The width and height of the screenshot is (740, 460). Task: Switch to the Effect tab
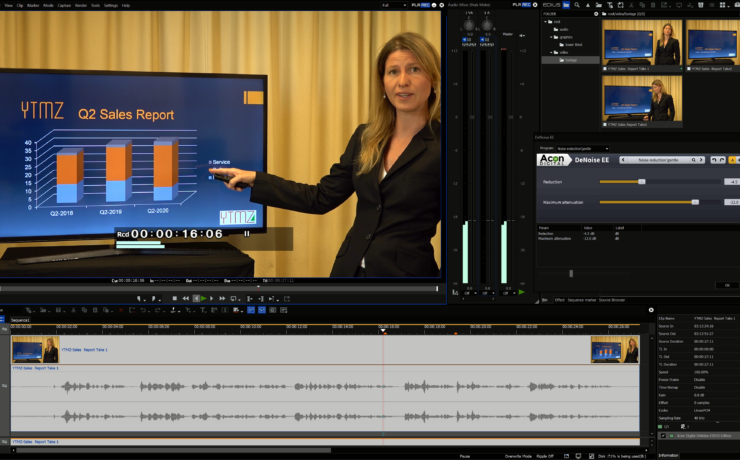(x=559, y=300)
